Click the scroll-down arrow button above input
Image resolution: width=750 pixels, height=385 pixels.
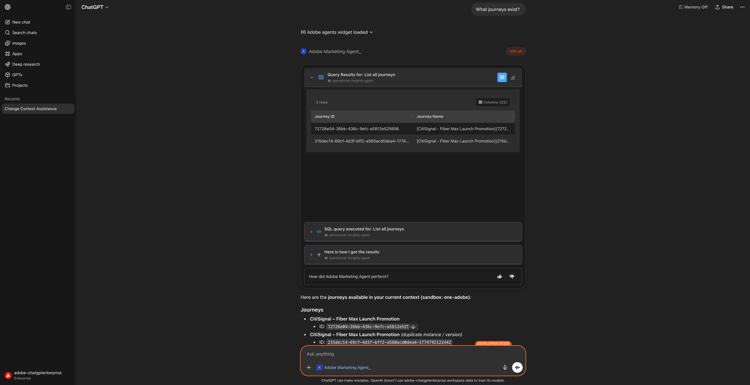click(413, 327)
